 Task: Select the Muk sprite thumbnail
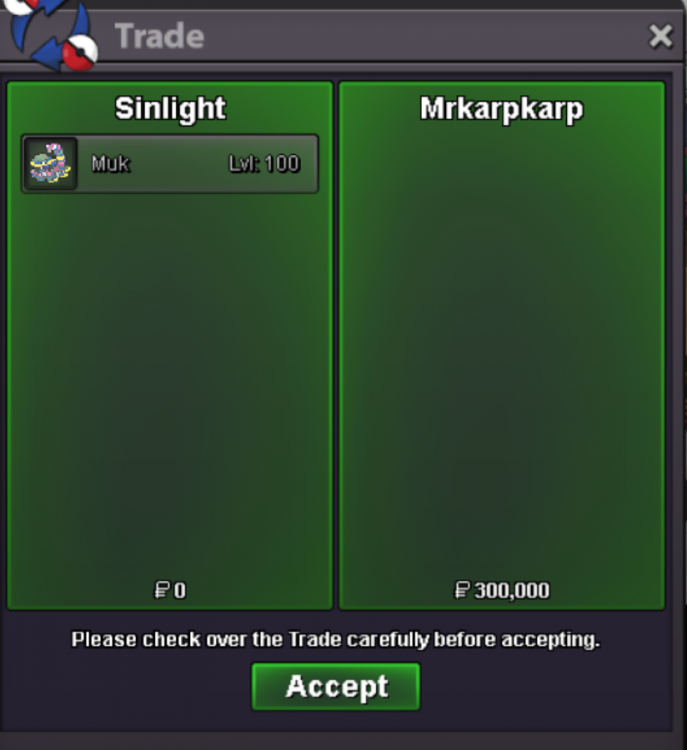point(50,164)
